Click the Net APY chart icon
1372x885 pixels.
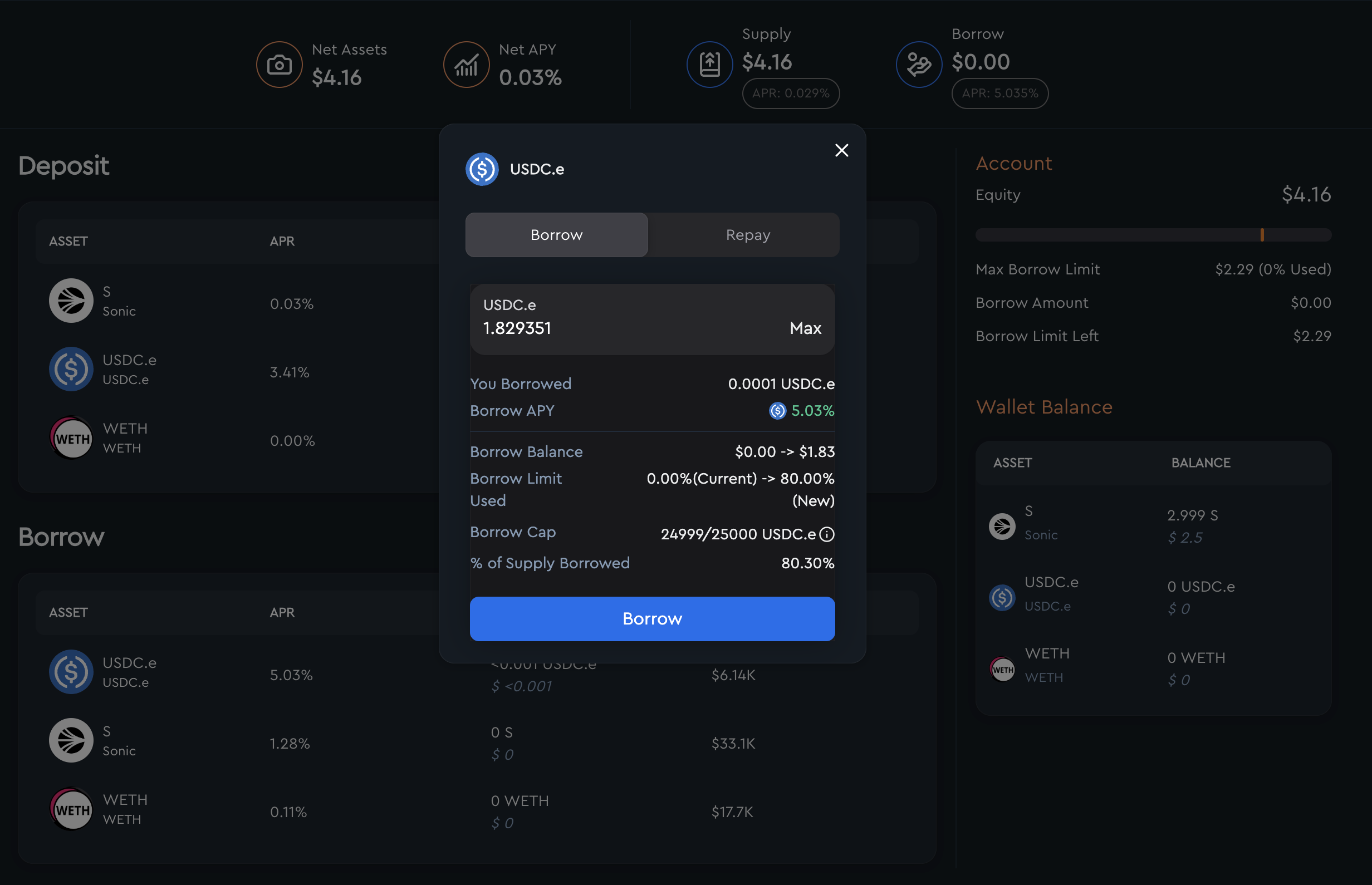point(466,65)
